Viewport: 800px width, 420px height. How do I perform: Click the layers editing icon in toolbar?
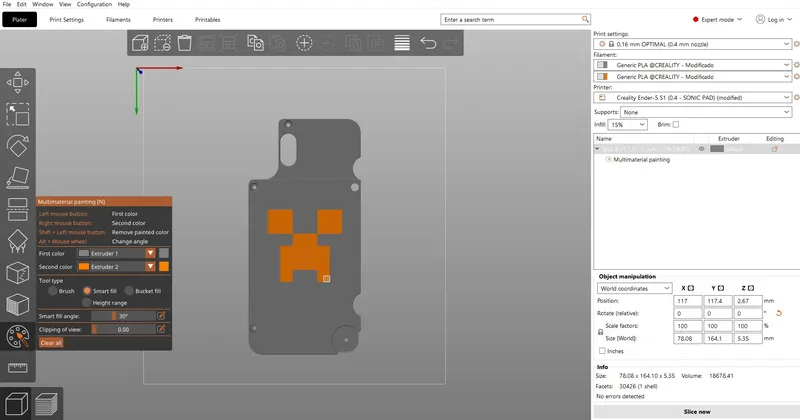tap(402, 42)
